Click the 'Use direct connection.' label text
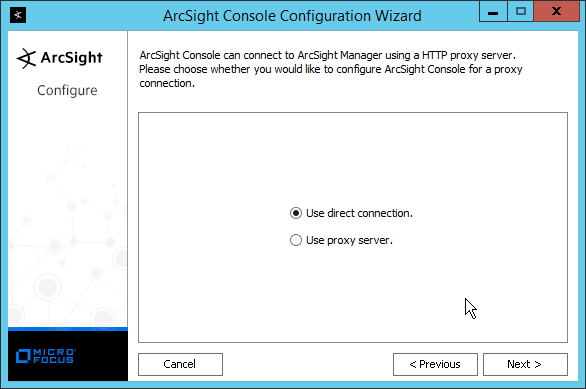This screenshot has width=586, height=389. [x=359, y=213]
